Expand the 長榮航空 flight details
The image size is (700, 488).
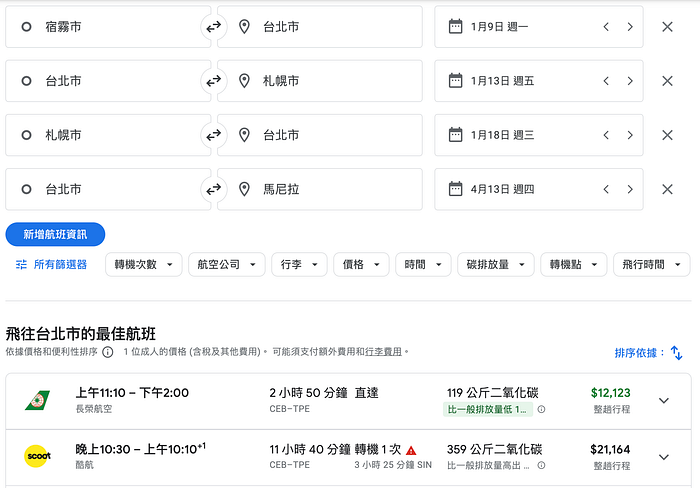point(664,400)
